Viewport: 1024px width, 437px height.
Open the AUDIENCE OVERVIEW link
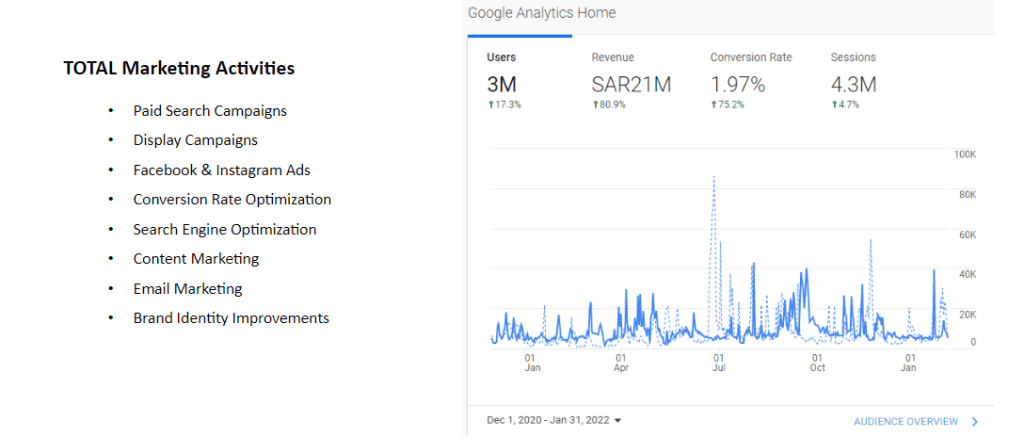pyautogui.click(x=905, y=422)
